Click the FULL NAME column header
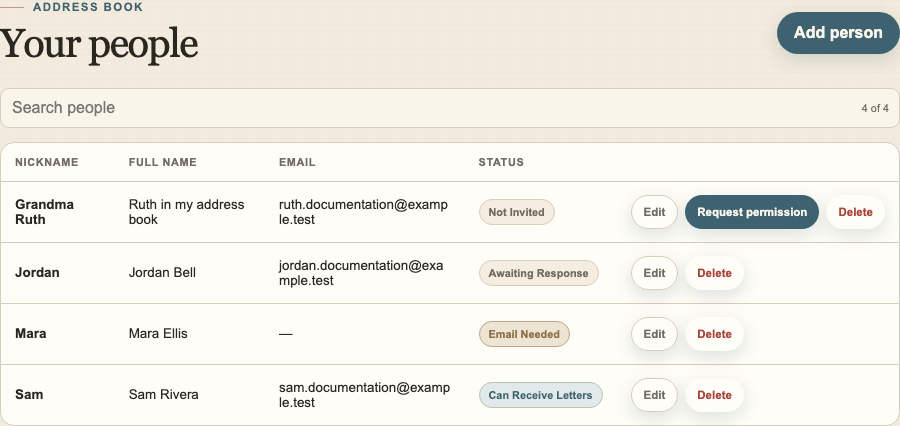Image resolution: width=900 pixels, height=426 pixels. click(162, 162)
